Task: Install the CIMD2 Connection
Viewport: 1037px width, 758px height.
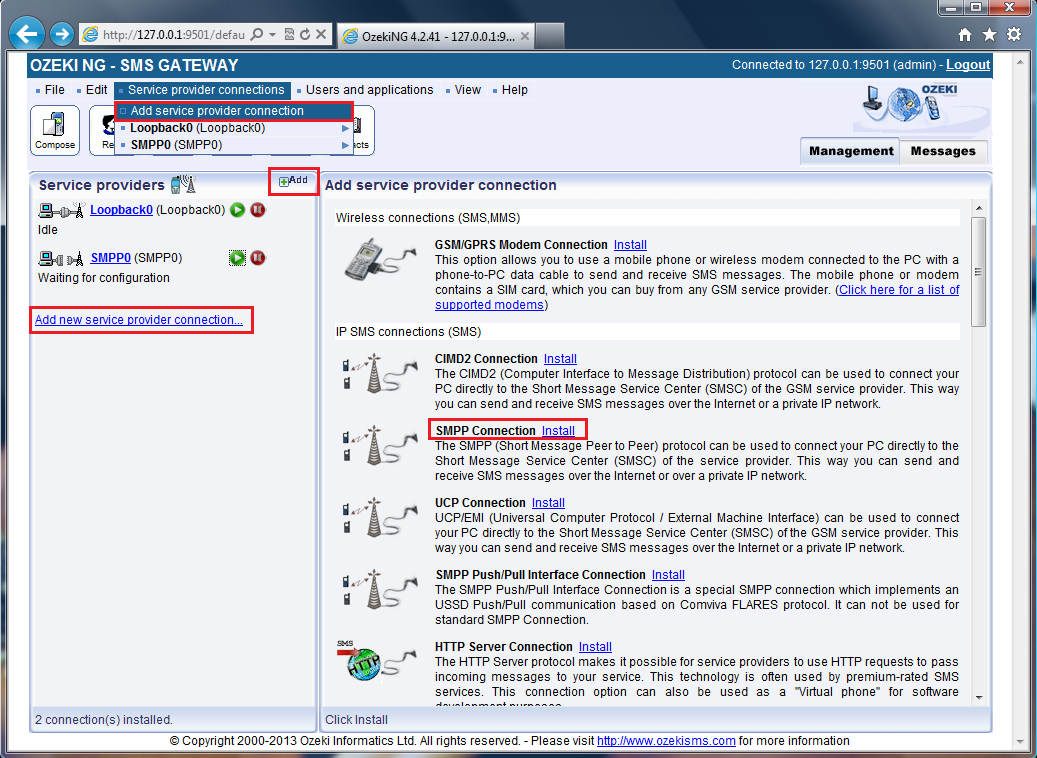Action: click(560, 358)
